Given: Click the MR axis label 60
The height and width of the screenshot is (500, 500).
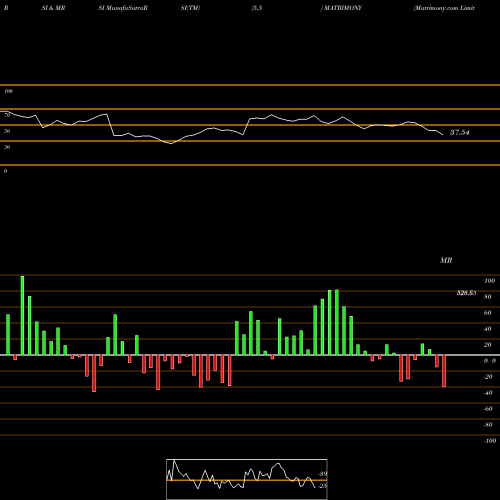Looking at the screenshot, I should 488,313.
